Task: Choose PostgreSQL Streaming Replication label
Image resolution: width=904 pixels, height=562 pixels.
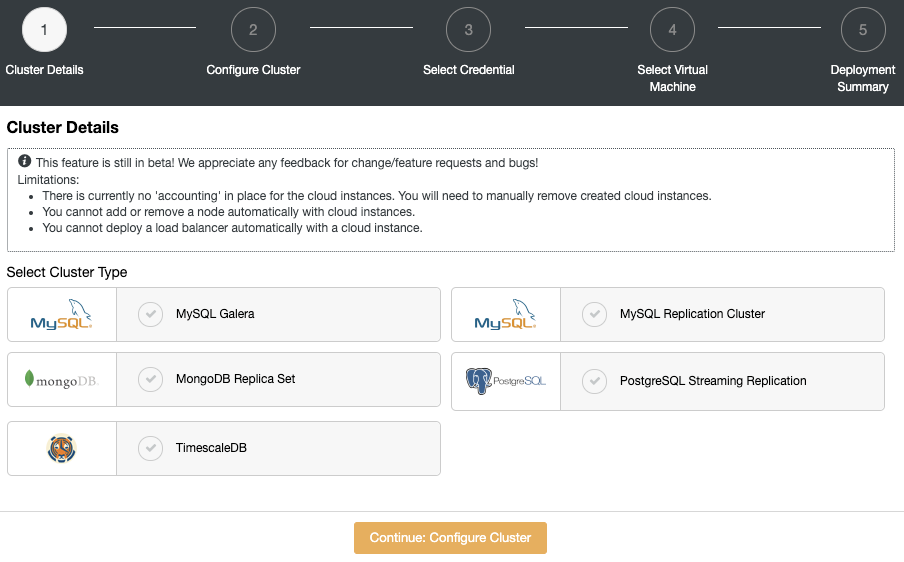Action: click(x=713, y=381)
